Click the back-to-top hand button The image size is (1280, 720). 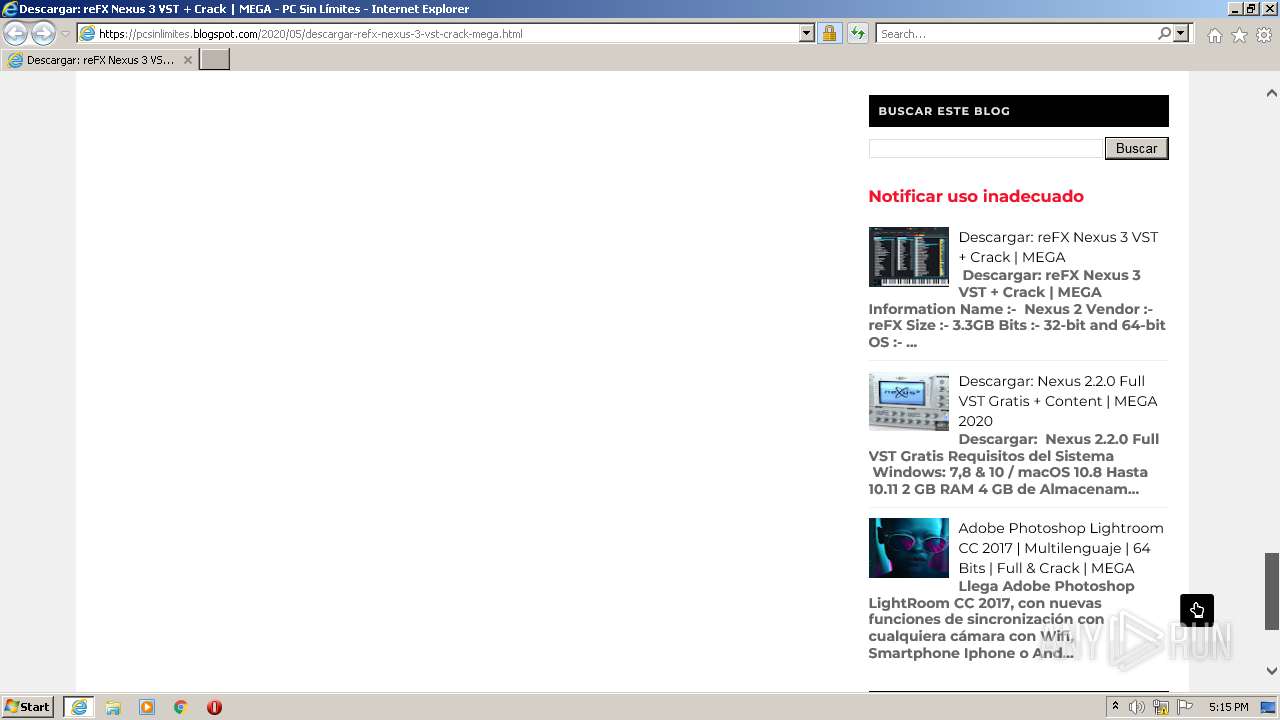[1197, 610]
